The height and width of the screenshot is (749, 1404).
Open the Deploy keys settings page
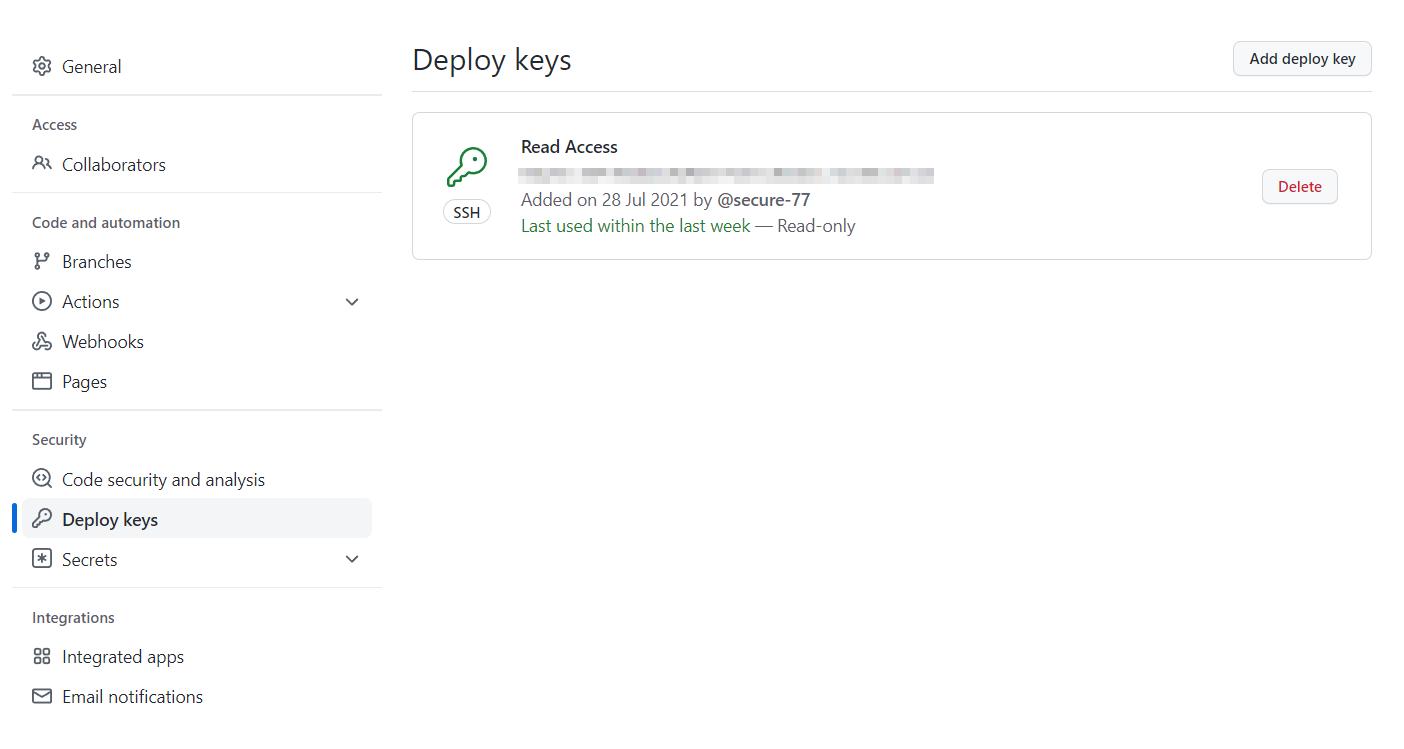[110, 520]
